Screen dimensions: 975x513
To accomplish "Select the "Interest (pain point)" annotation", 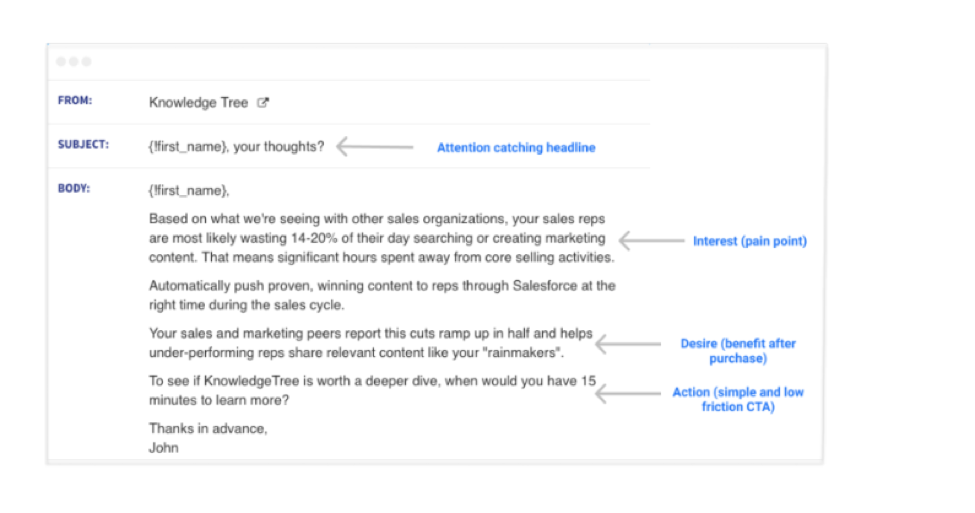I will coord(749,241).
